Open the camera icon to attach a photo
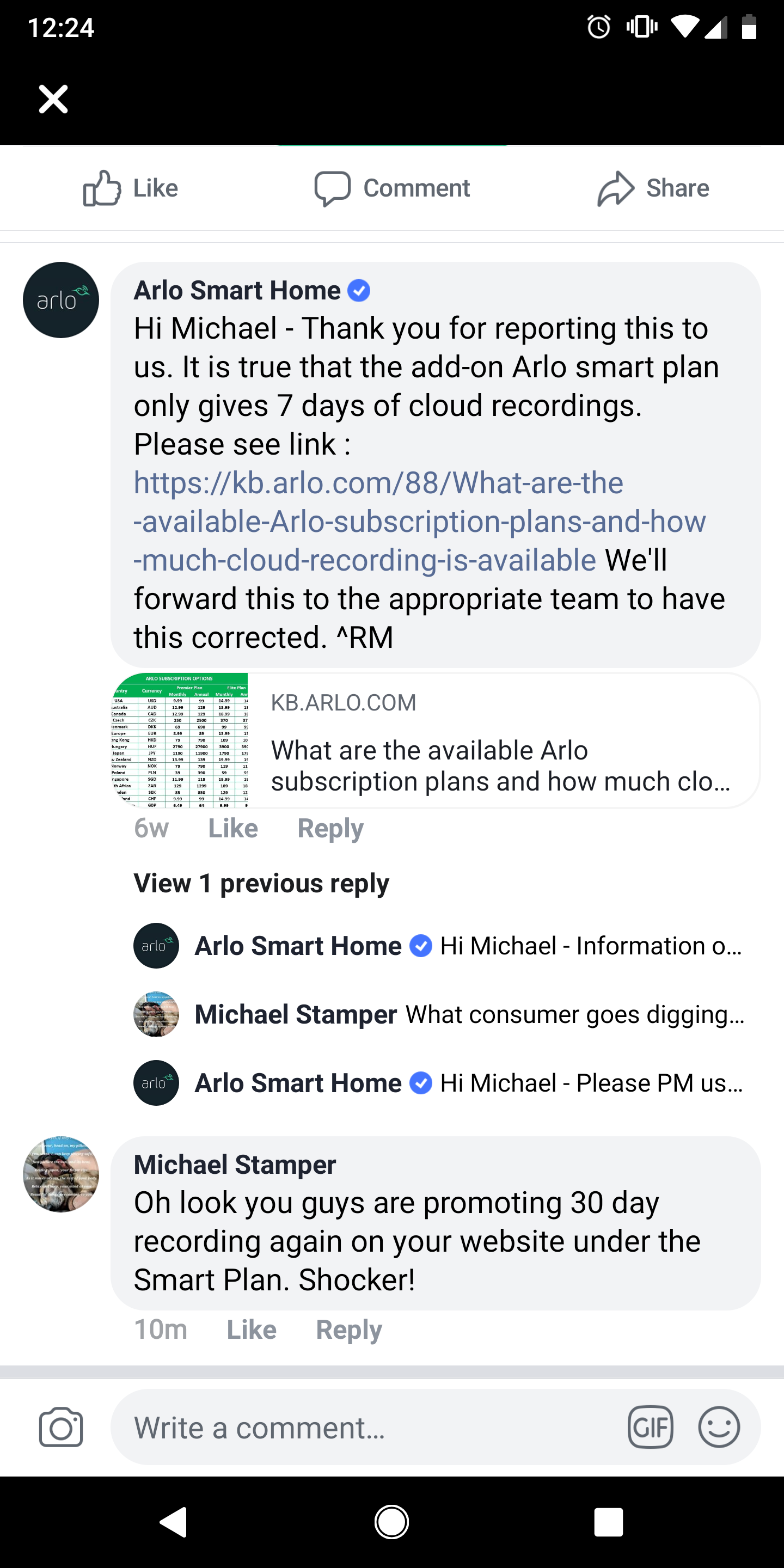This screenshot has height=1568, width=784. [61, 1427]
